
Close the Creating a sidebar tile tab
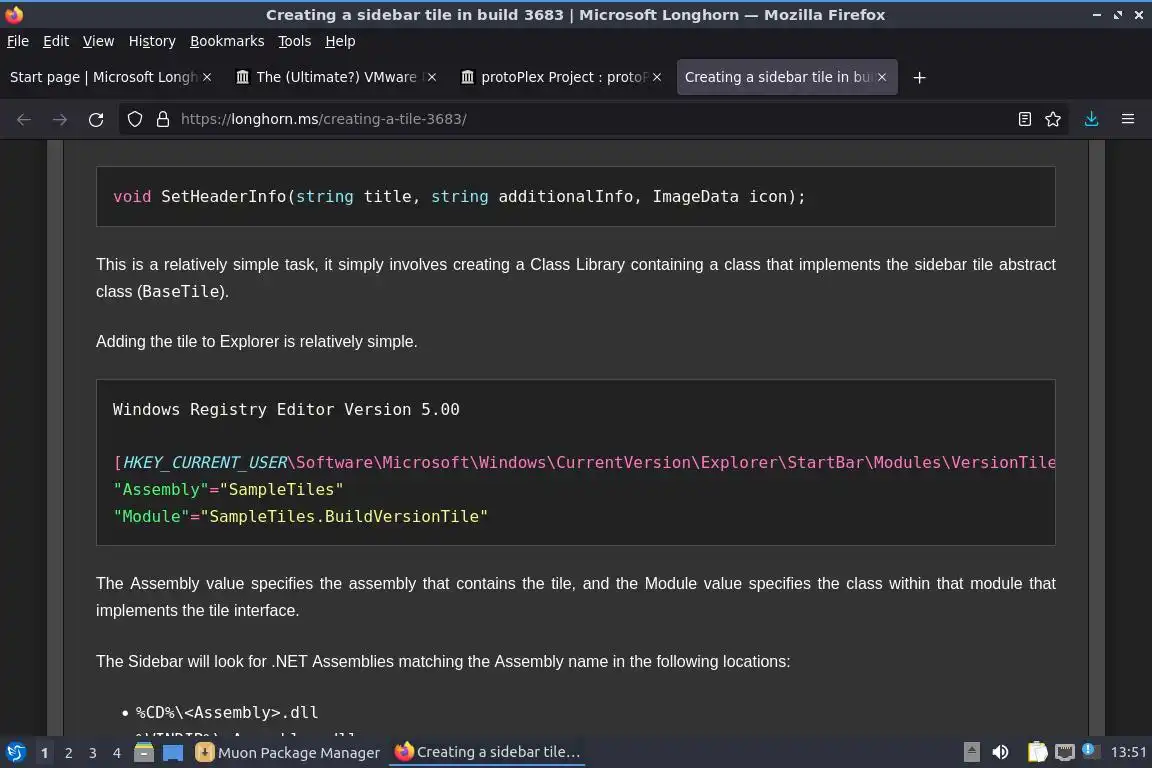point(882,77)
